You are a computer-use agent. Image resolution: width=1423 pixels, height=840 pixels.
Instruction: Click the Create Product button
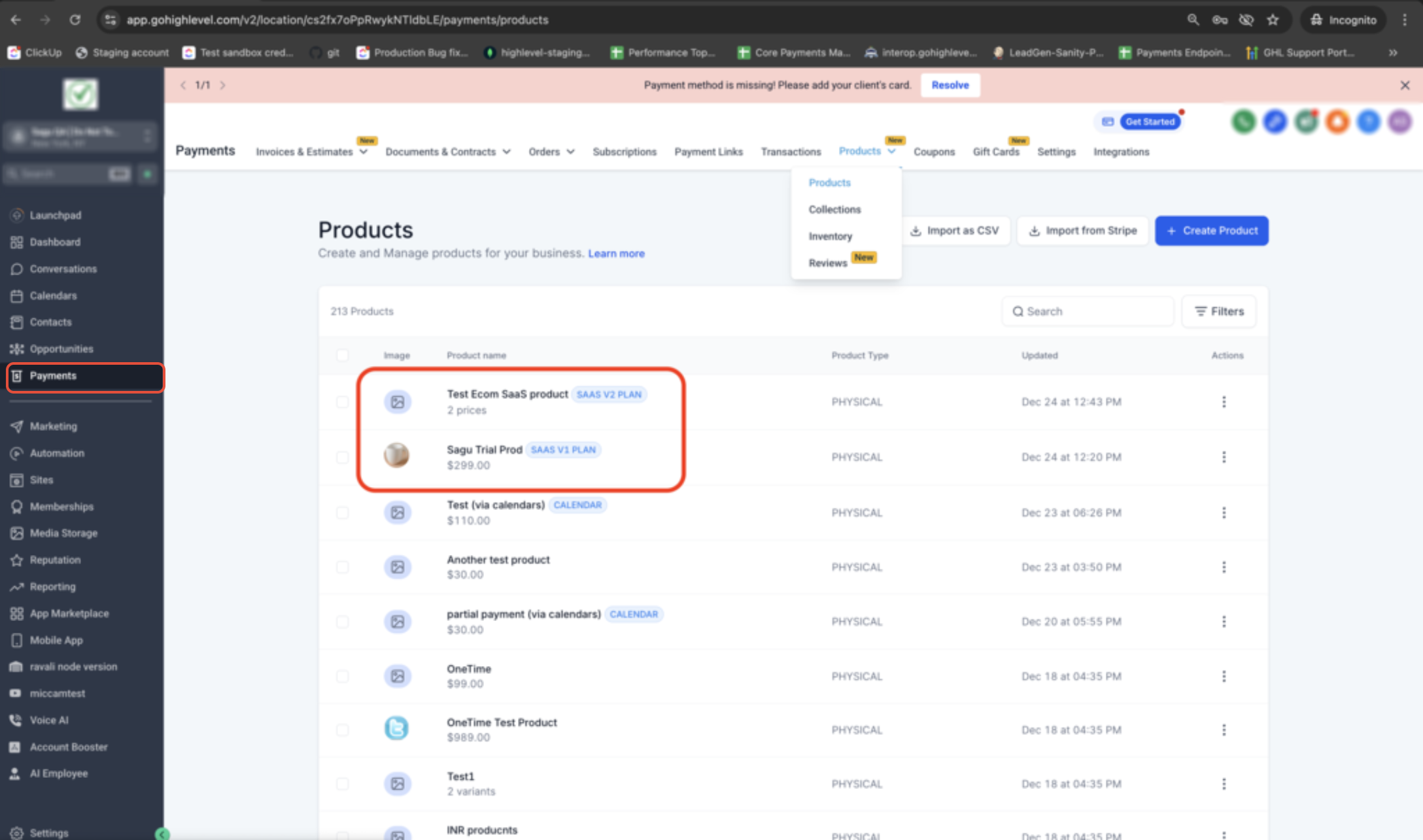click(1211, 231)
